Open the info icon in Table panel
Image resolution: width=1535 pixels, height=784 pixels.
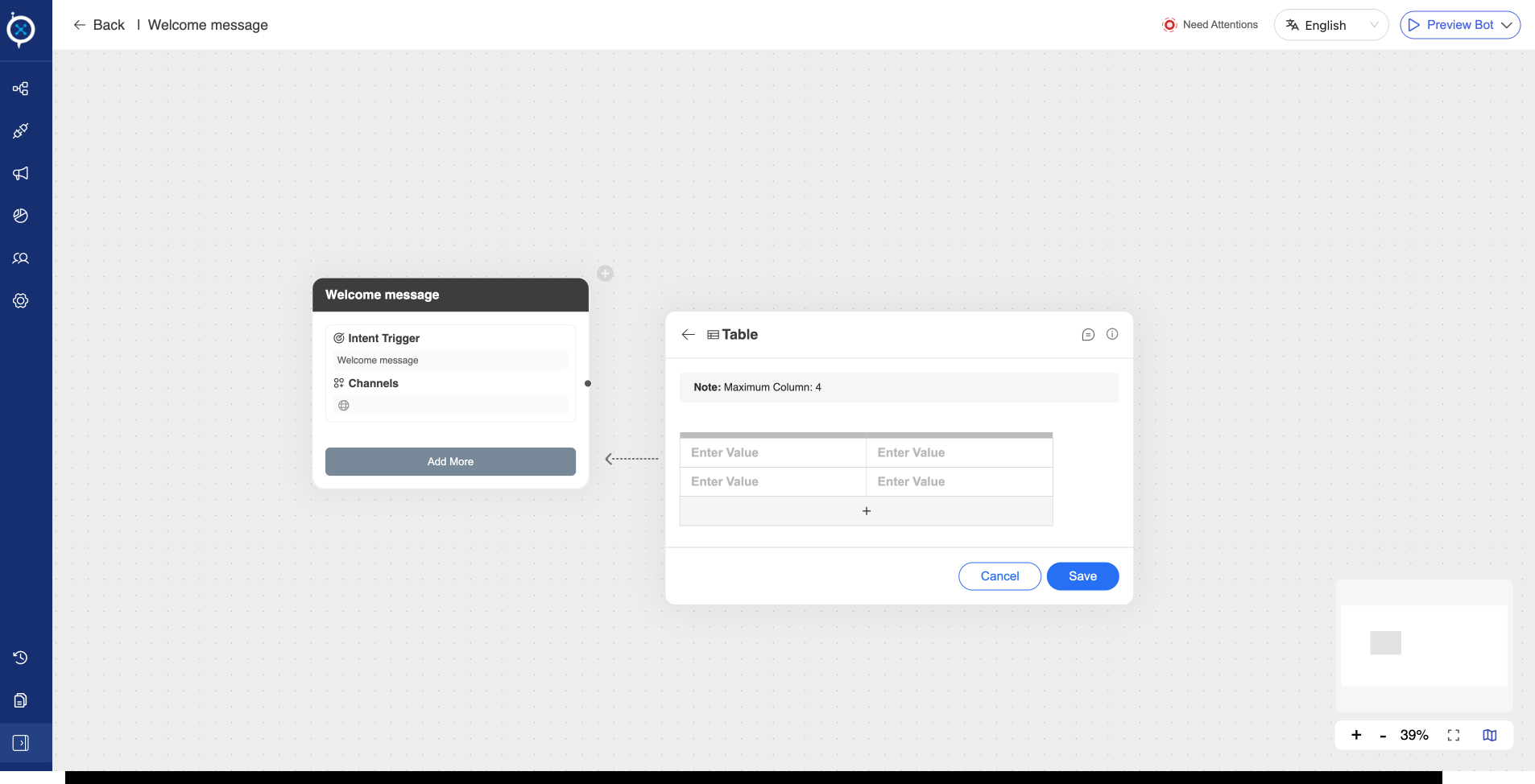point(1112,334)
